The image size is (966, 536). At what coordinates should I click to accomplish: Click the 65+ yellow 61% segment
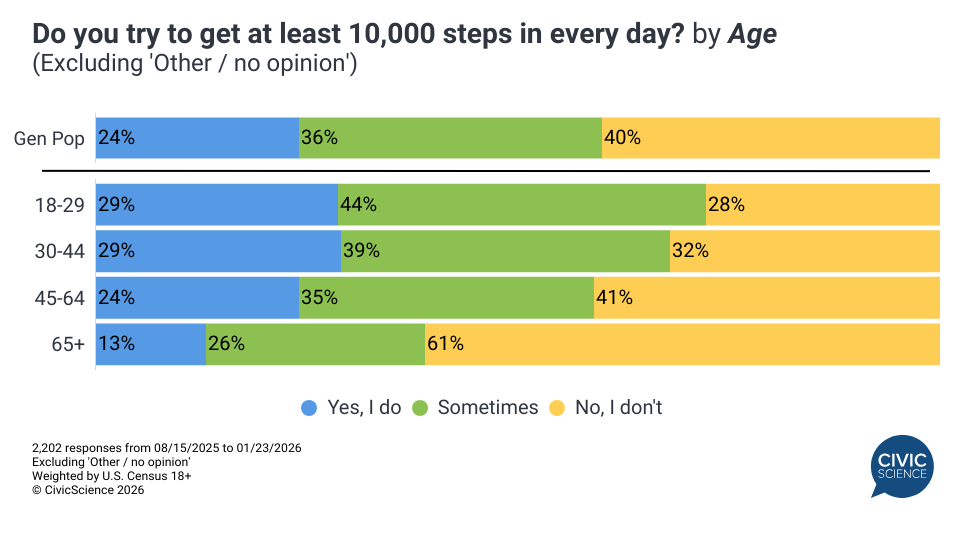pyautogui.click(x=682, y=344)
